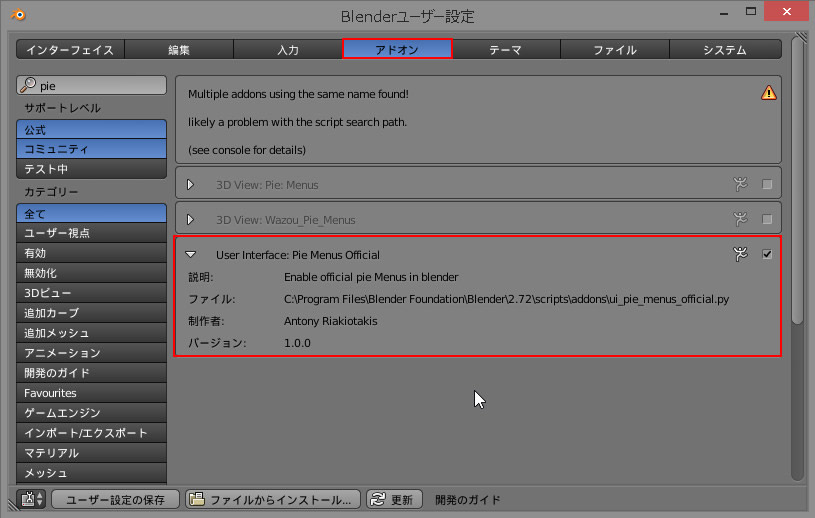Collapse the Pie Menus Official details
Viewport: 815px width, 518px height.
click(x=190, y=254)
